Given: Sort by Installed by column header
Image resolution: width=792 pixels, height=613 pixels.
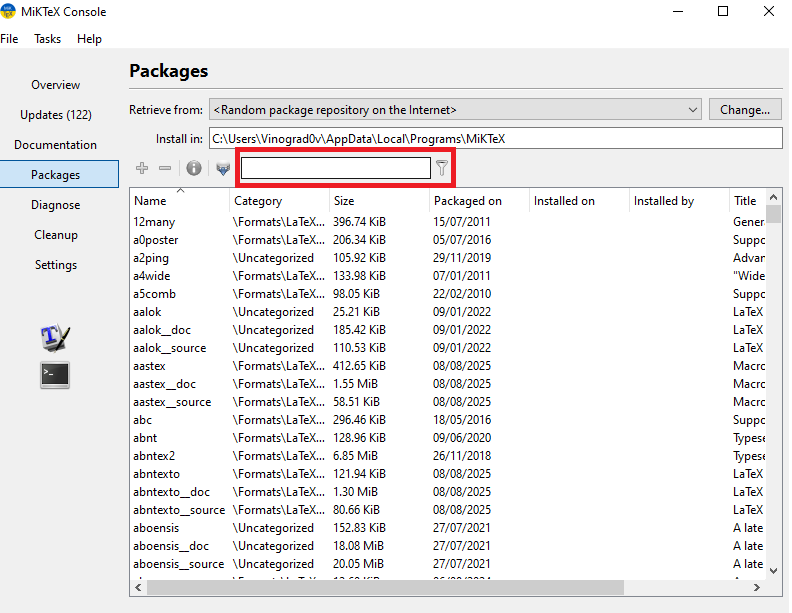Looking at the screenshot, I should [x=679, y=201].
